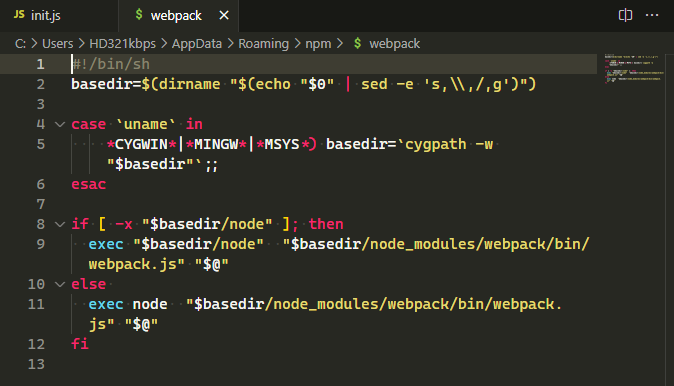Open the Roaming breadcrumb folder
Viewport: 674px width, 386px height.
(x=263, y=44)
